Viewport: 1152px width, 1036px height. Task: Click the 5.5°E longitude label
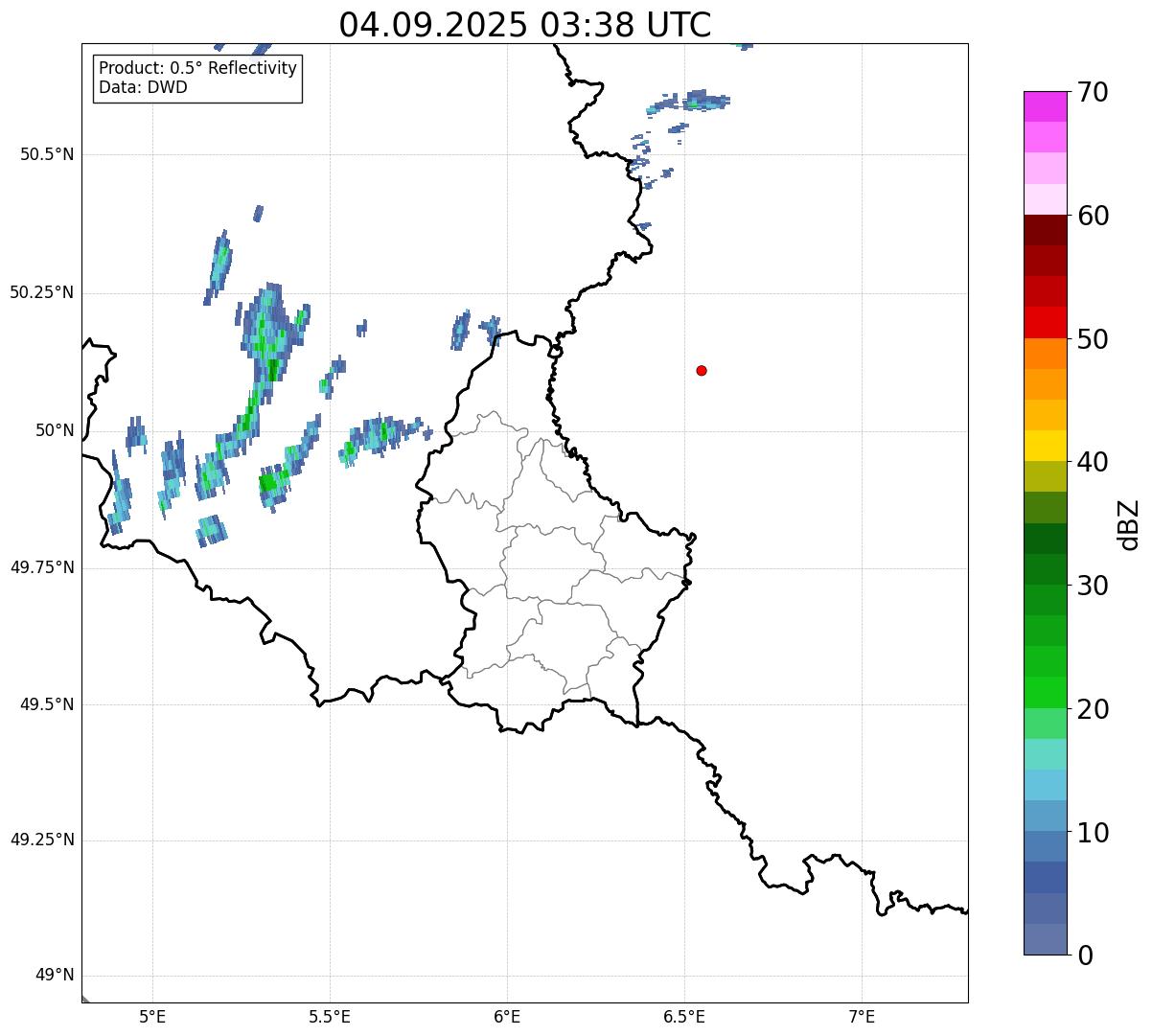330,1017
